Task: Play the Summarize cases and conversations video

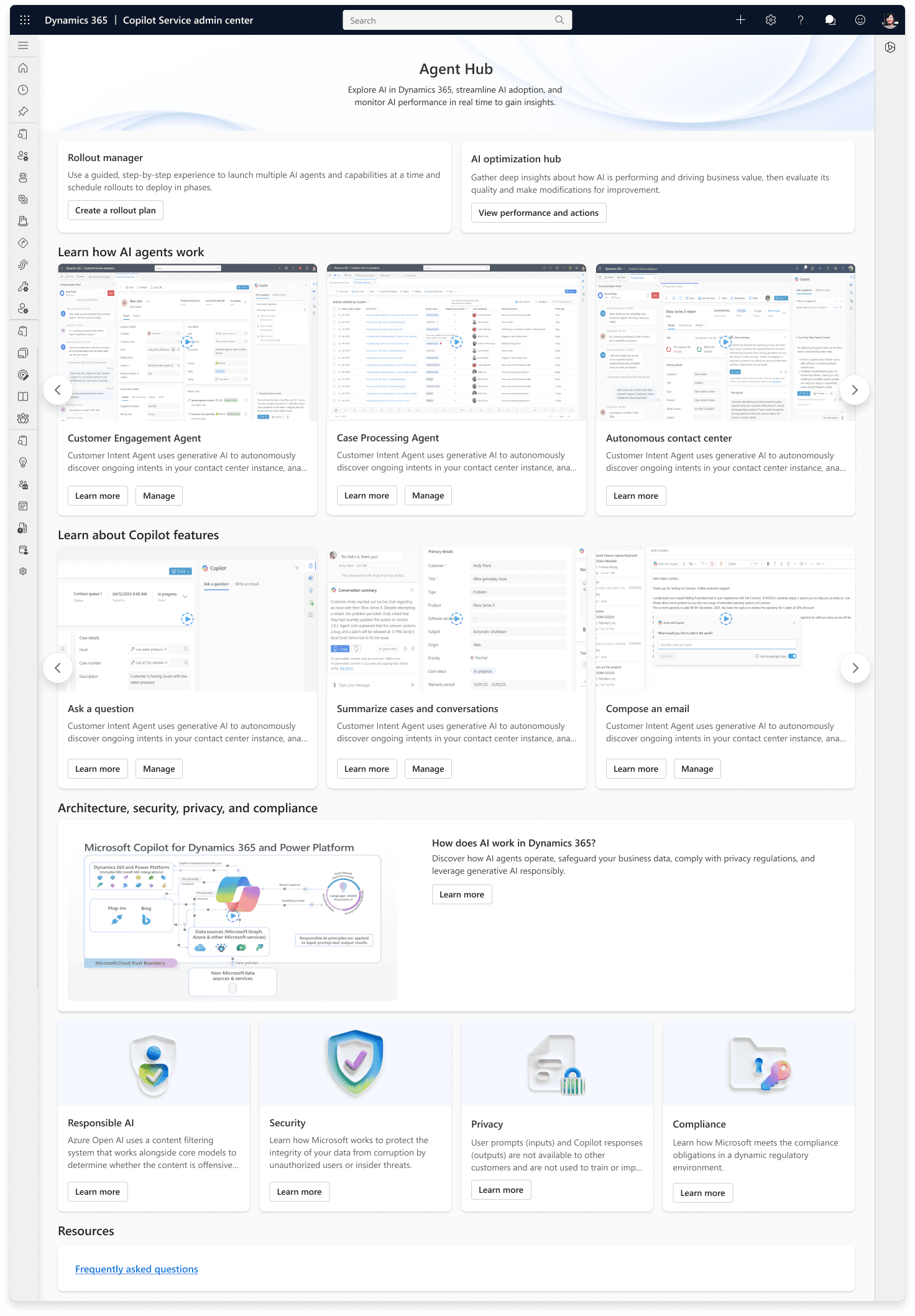Action: [x=457, y=619]
